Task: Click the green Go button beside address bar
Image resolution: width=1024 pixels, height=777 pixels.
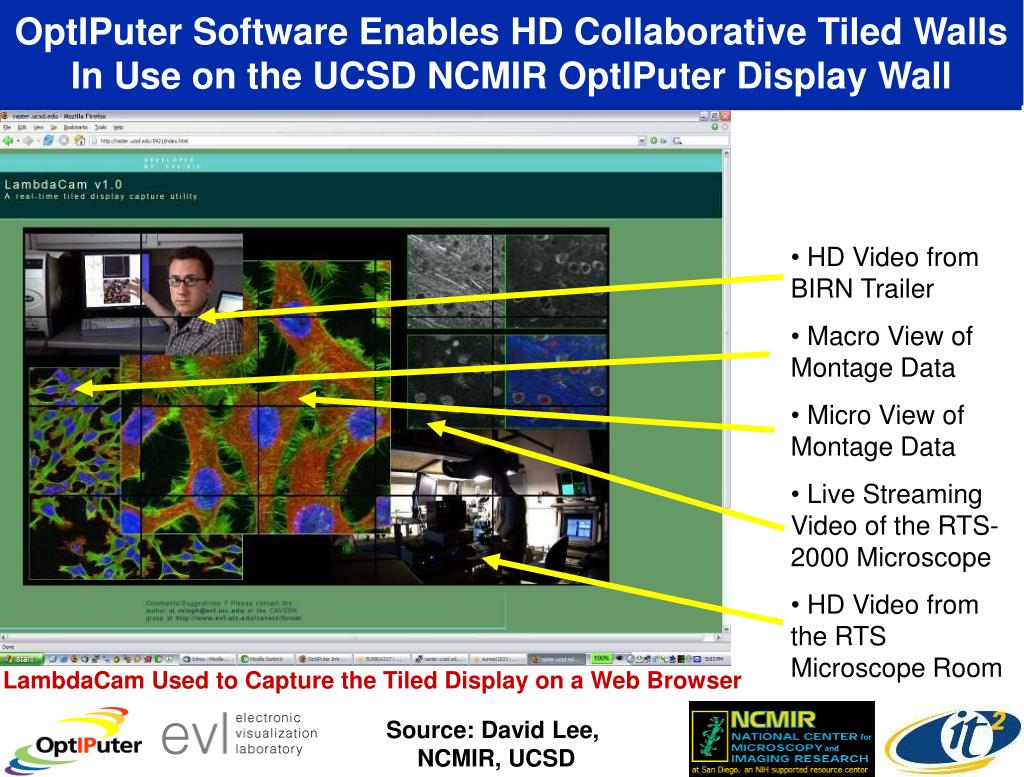Action: (x=654, y=140)
